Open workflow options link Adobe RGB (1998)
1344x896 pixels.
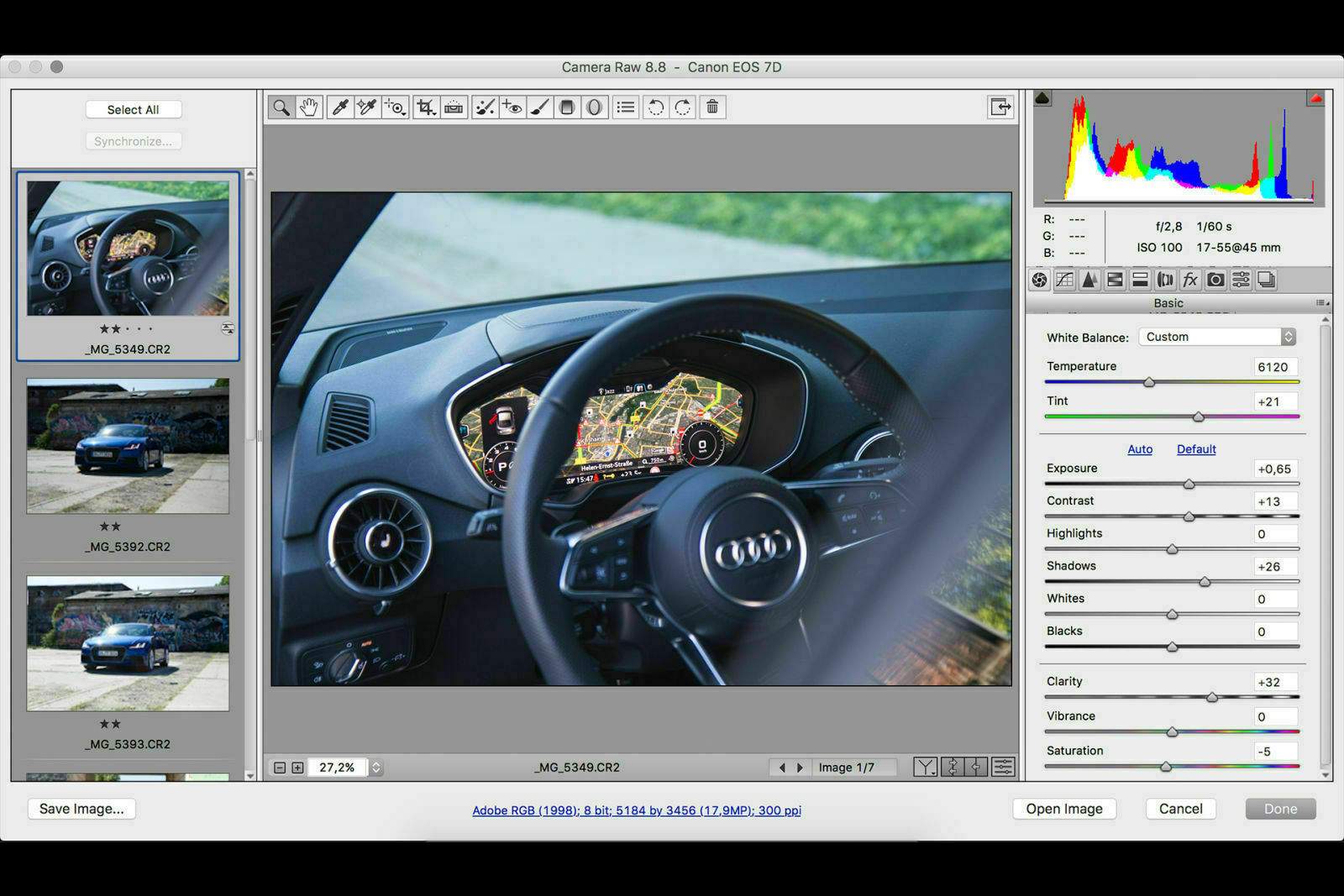tap(637, 810)
